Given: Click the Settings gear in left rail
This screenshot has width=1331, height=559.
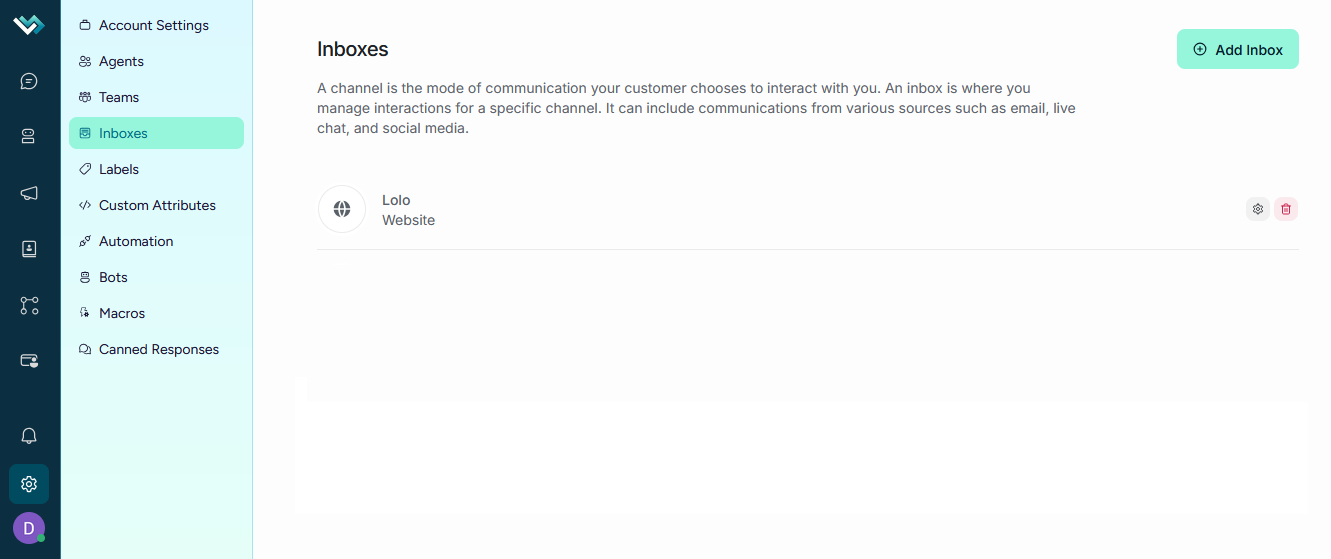Looking at the screenshot, I should click(29, 484).
